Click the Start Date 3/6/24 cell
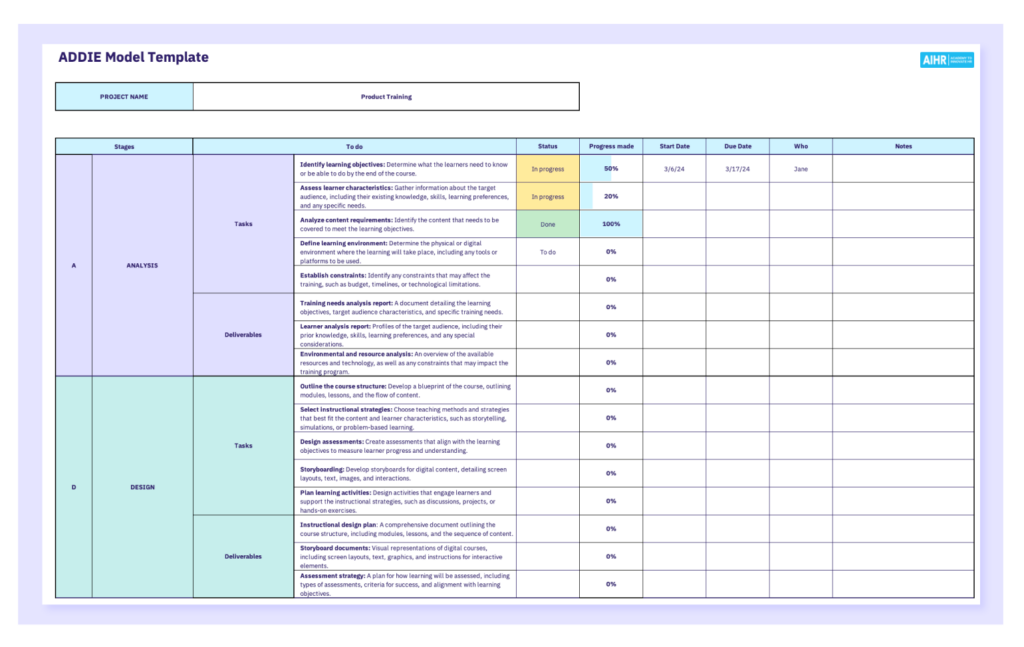Image resolution: width=1024 pixels, height=647 pixels. coord(675,168)
